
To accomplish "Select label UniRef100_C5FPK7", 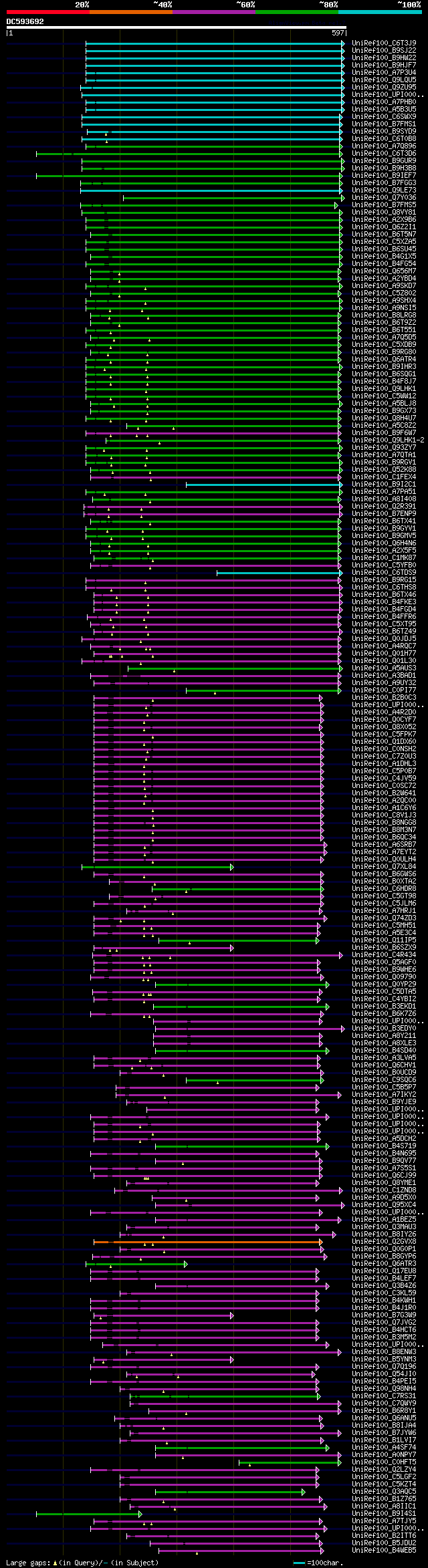I will pyautogui.click(x=384, y=734).
